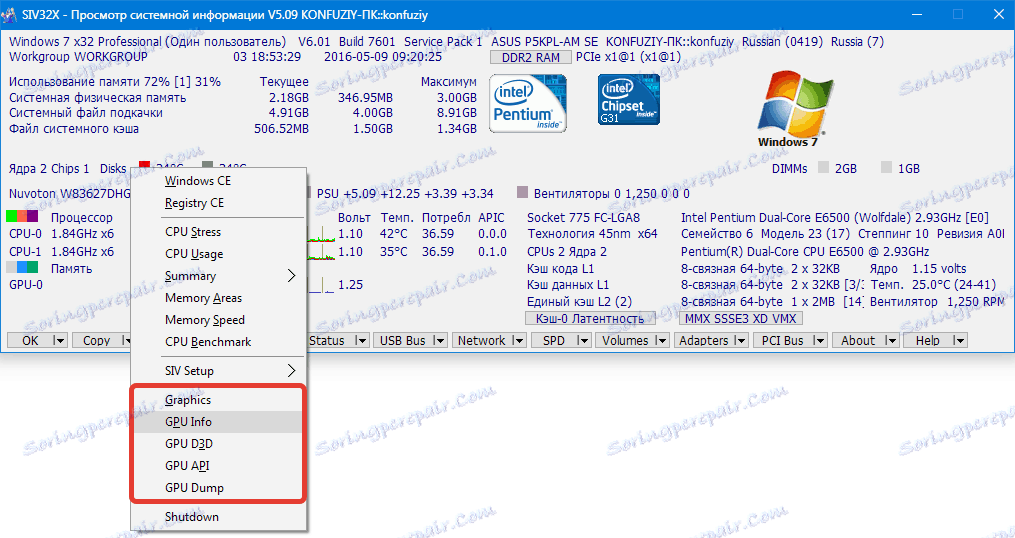Click the 1GB DIMM grey square
Viewport: 1015px width, 538px height.
click(x=886, y=168)
